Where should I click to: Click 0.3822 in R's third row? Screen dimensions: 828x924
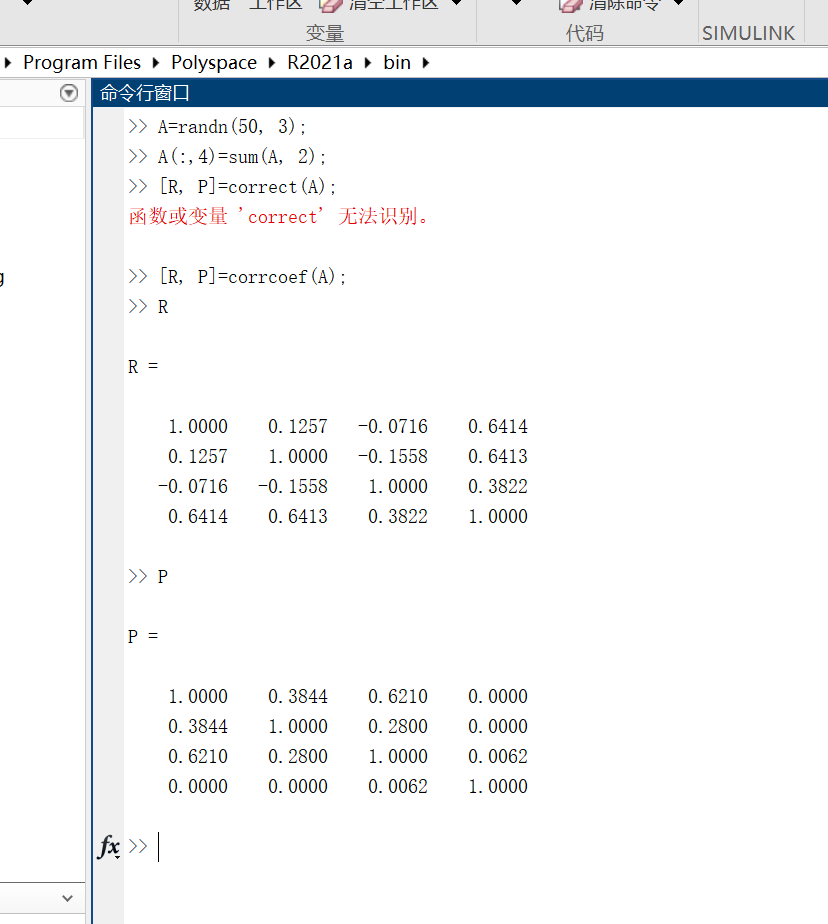tap(498, 486)
